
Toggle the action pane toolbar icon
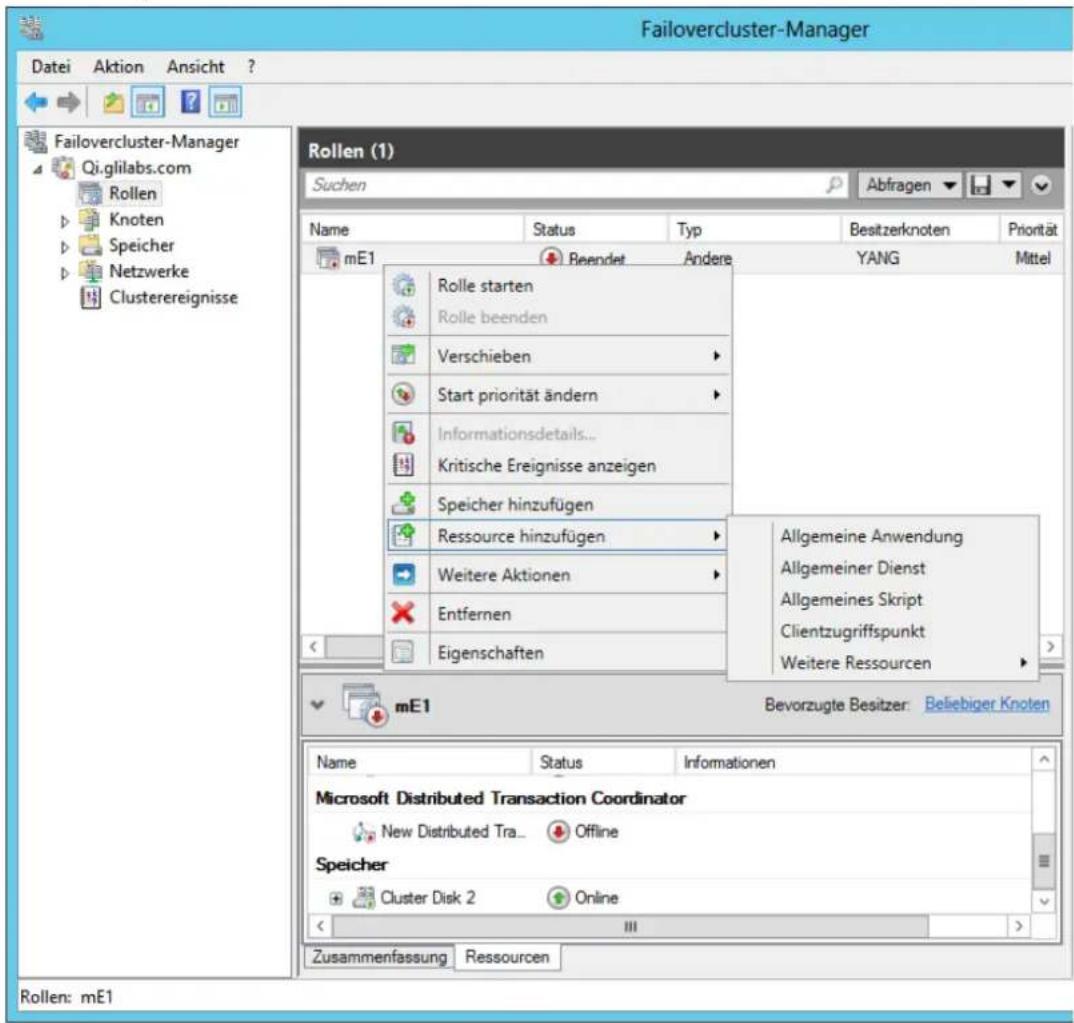pyautogui.click(x=225, y=103)
